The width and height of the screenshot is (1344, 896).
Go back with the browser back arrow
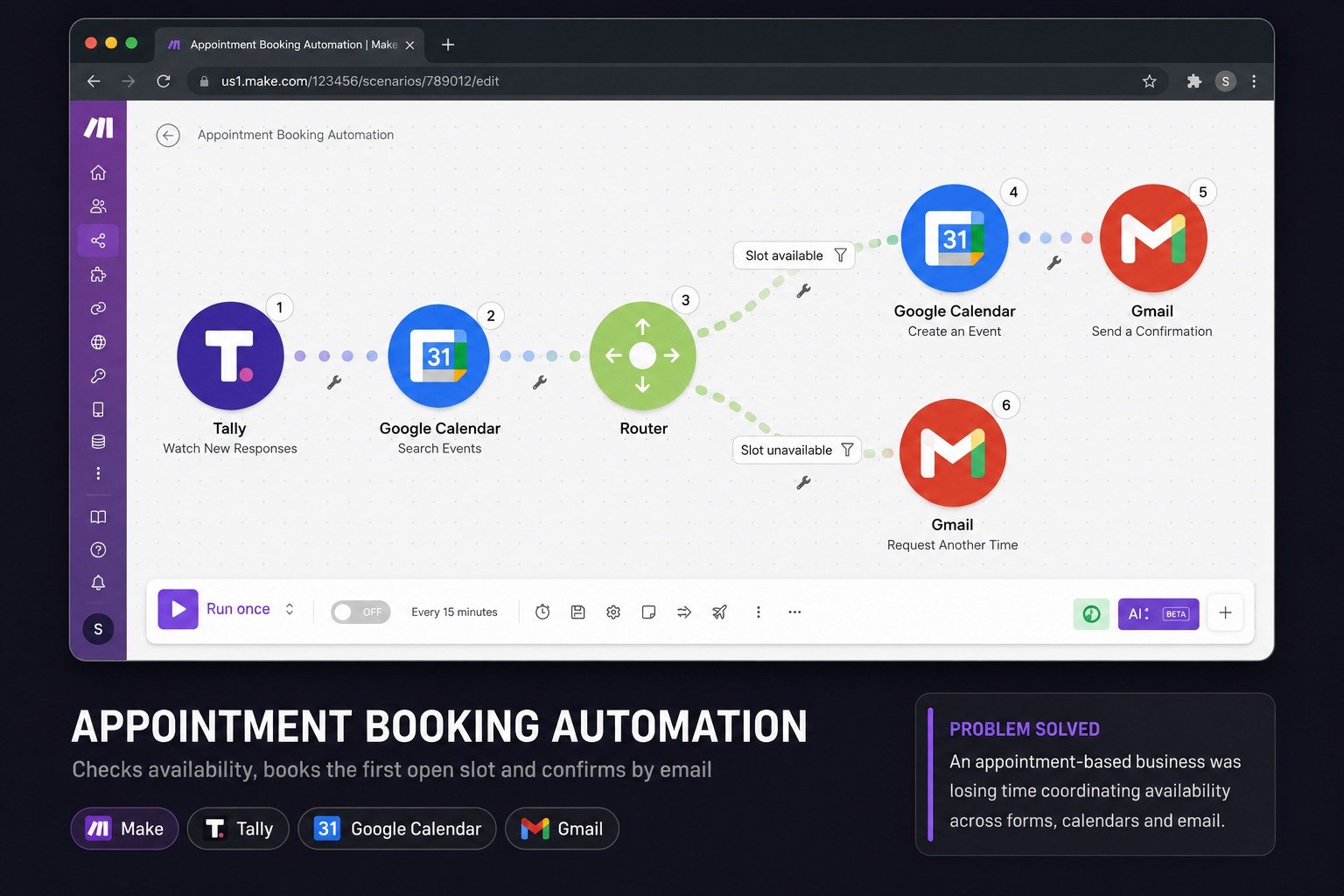tap(94, 81)
